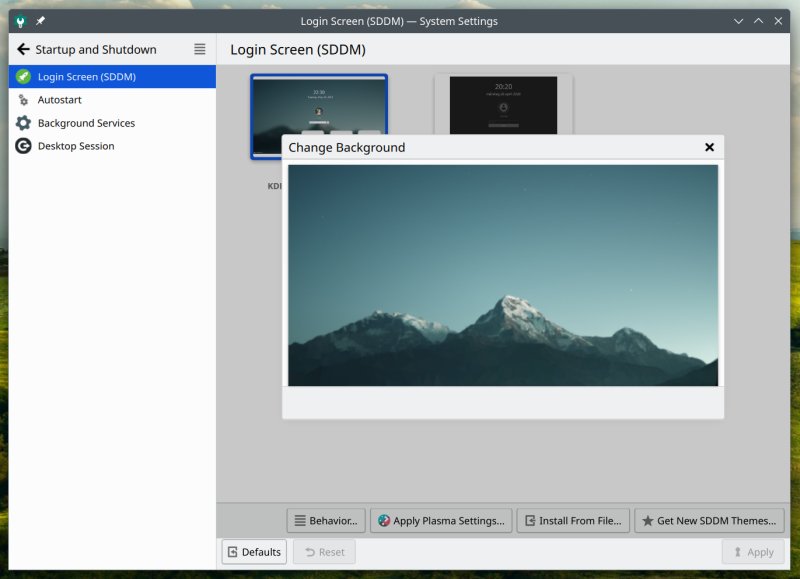Open the sidebar hamburger menu
The width and height of the screenshot is (800, 579).
pyautogui.click(x=198, y=48)
